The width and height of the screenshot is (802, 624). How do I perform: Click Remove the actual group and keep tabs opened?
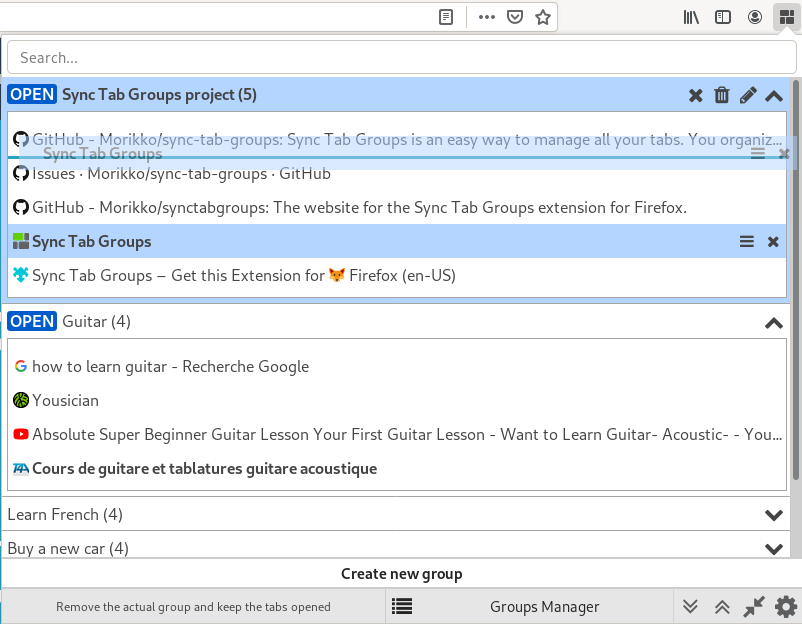pyautogui.click(x=193, y=607)
